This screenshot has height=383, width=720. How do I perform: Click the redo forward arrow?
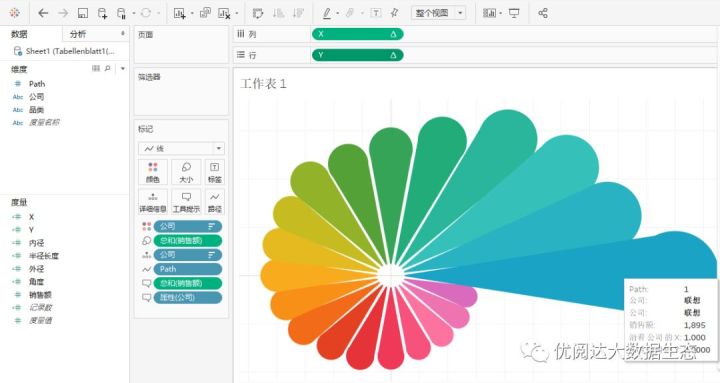point(63,13)
